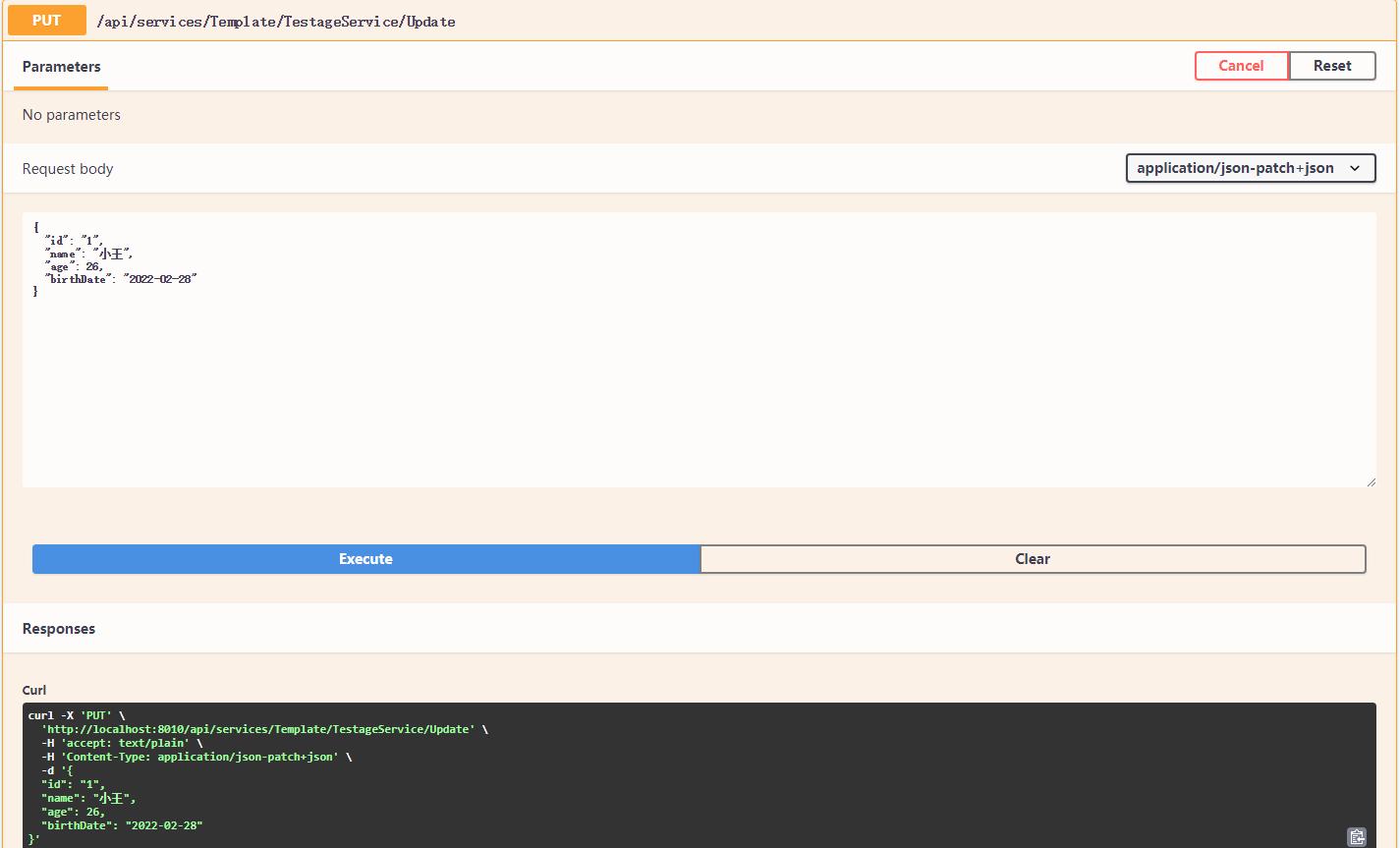
Task: Open the application/json-patch+json content type dropdown
Action: coord(1250,168)
